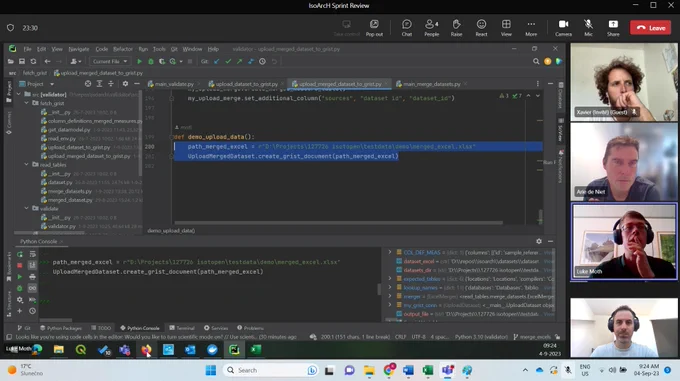Rerun the Python console
The image size is (680, 381).
pos(20,254)
